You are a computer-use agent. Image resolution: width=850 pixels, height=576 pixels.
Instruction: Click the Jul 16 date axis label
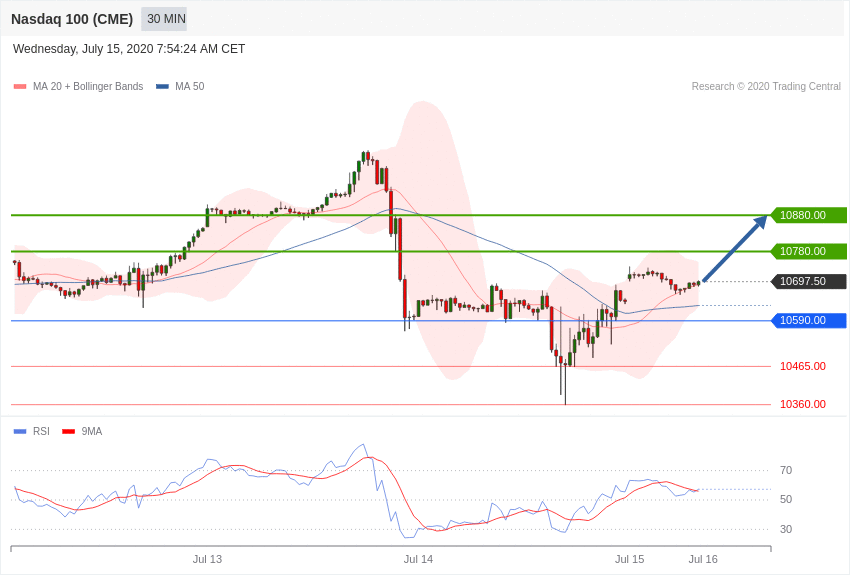(x=703, y=559)
